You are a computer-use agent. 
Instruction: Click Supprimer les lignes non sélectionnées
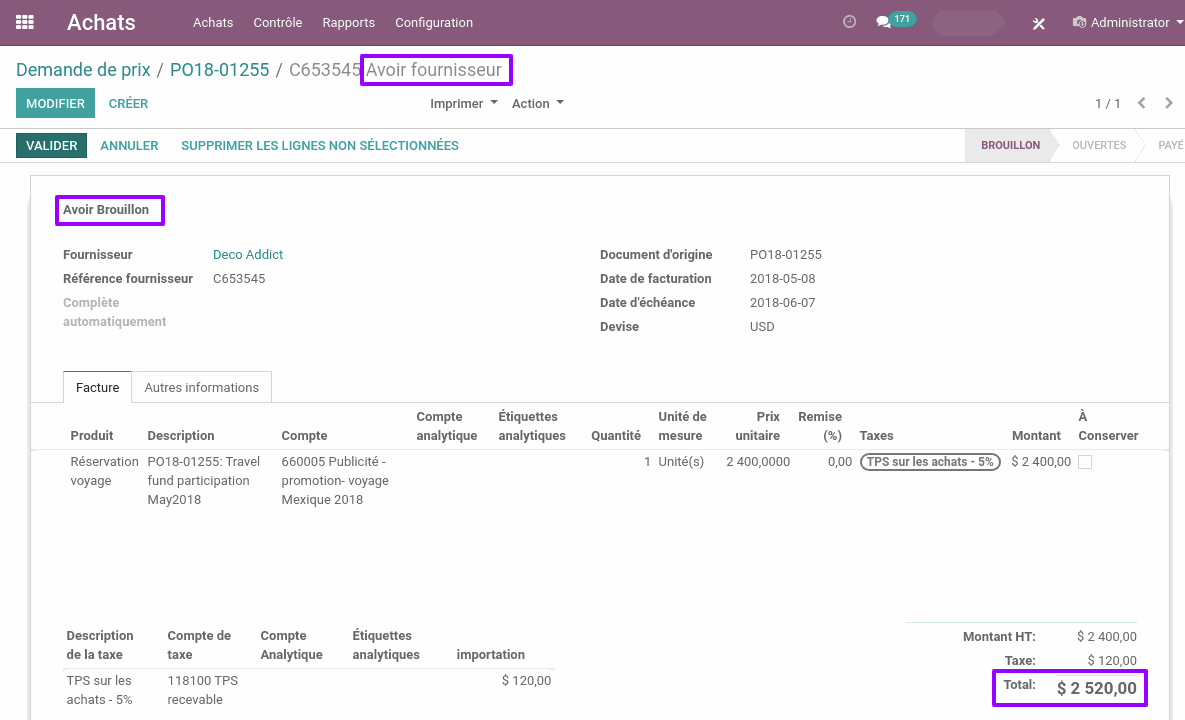tap(319, 146)
